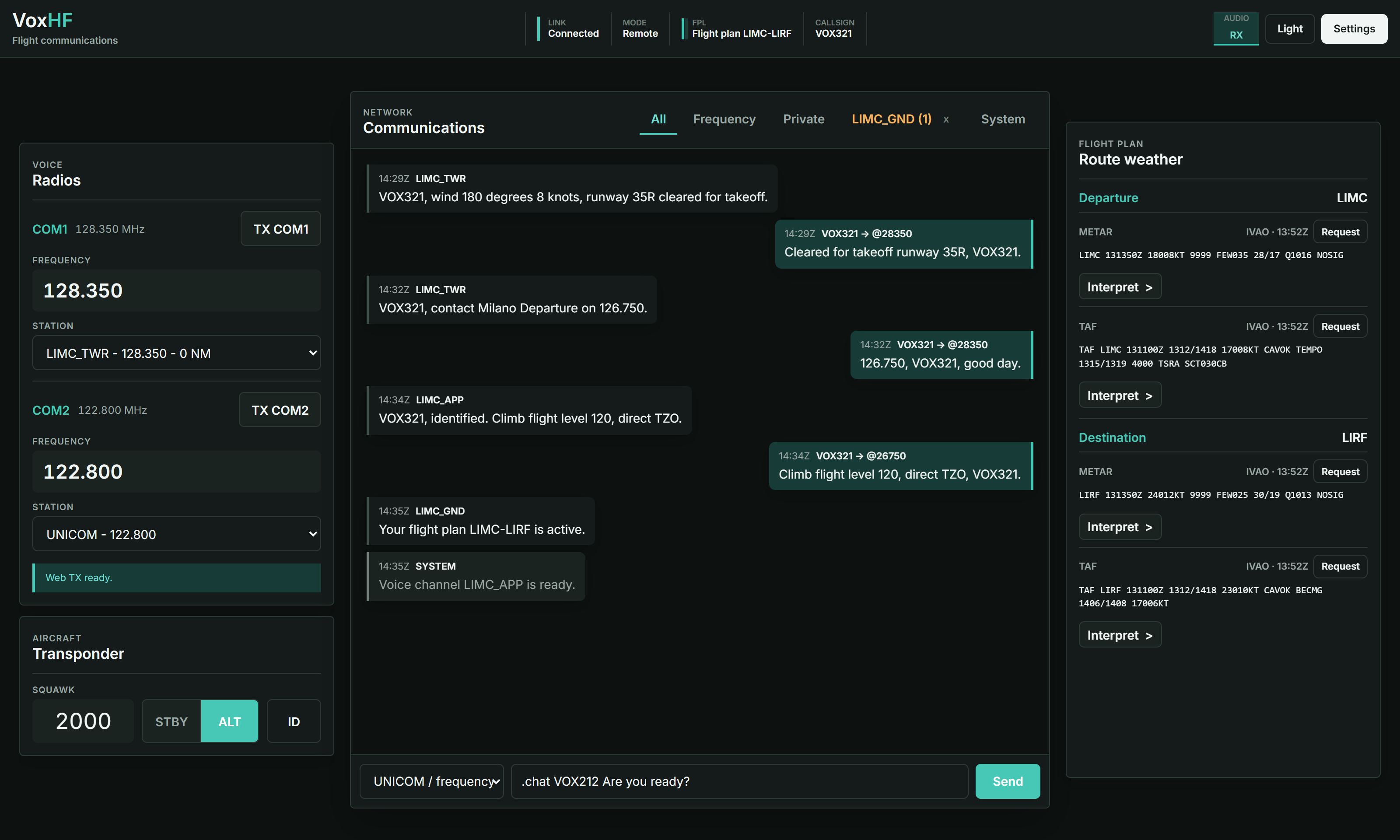Open Settings
Screen dimensions: 1400x840
click(x=1354, y=29)
